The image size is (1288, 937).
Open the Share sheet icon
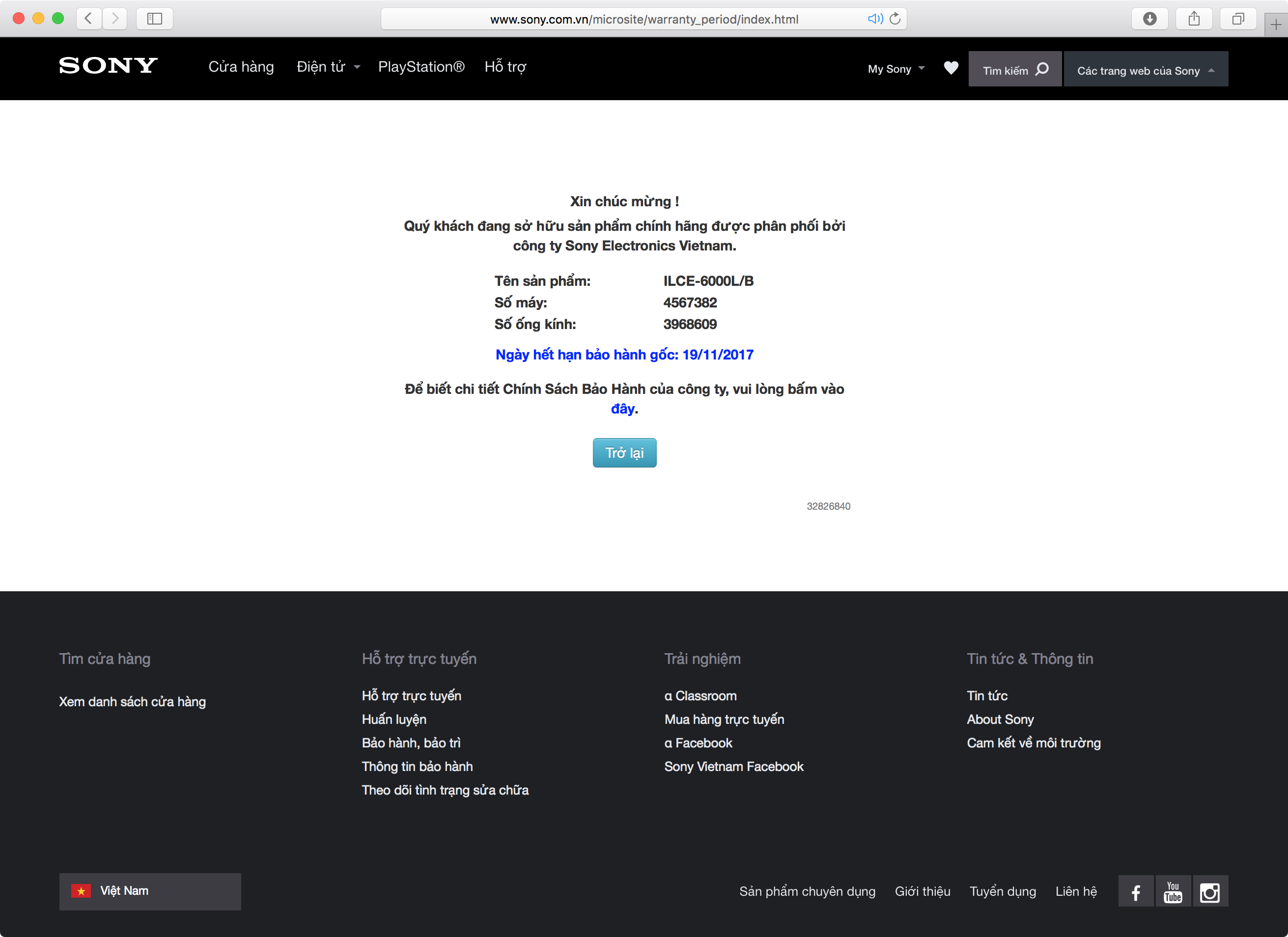pos(1194,19)
